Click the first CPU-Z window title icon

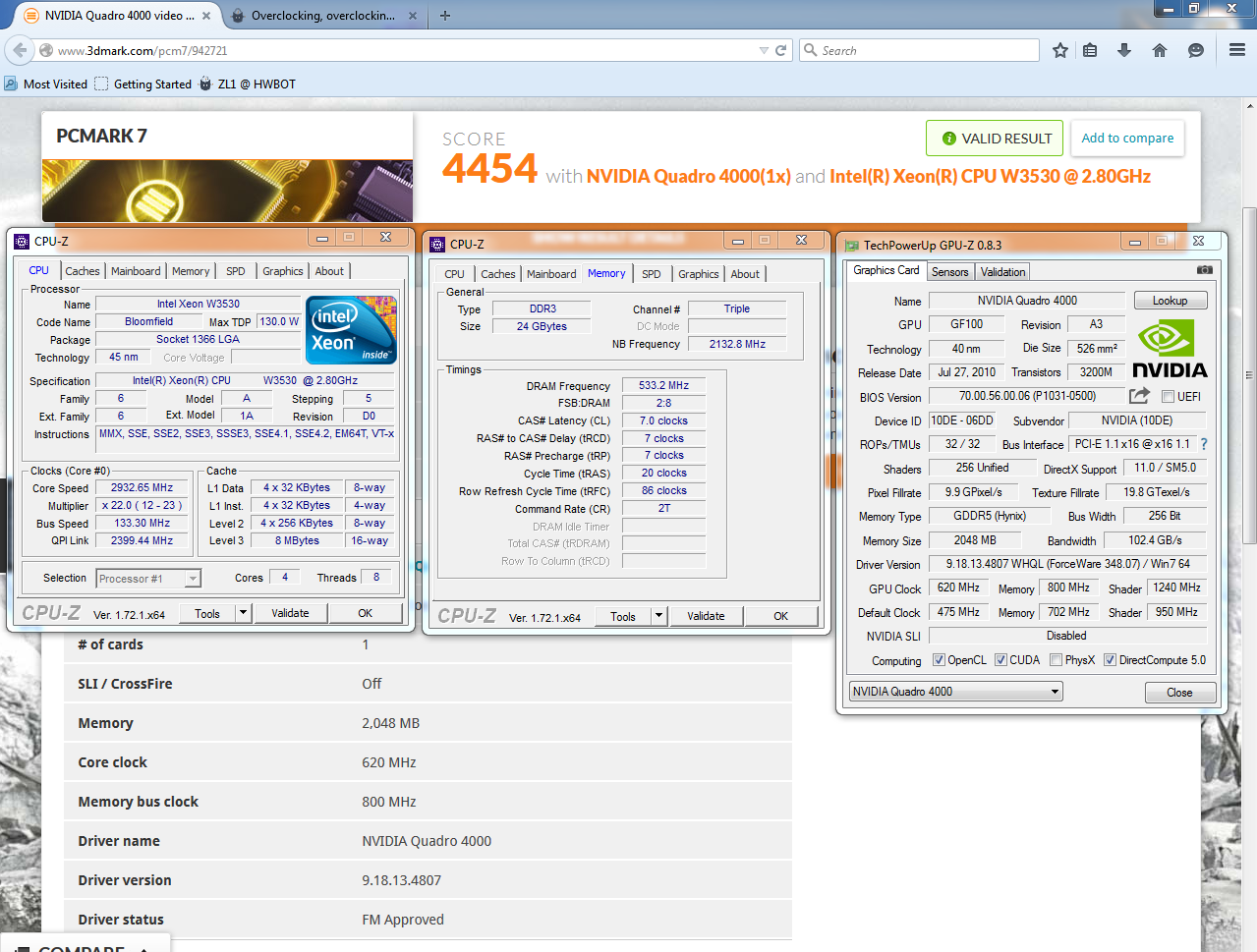point(22,241)
